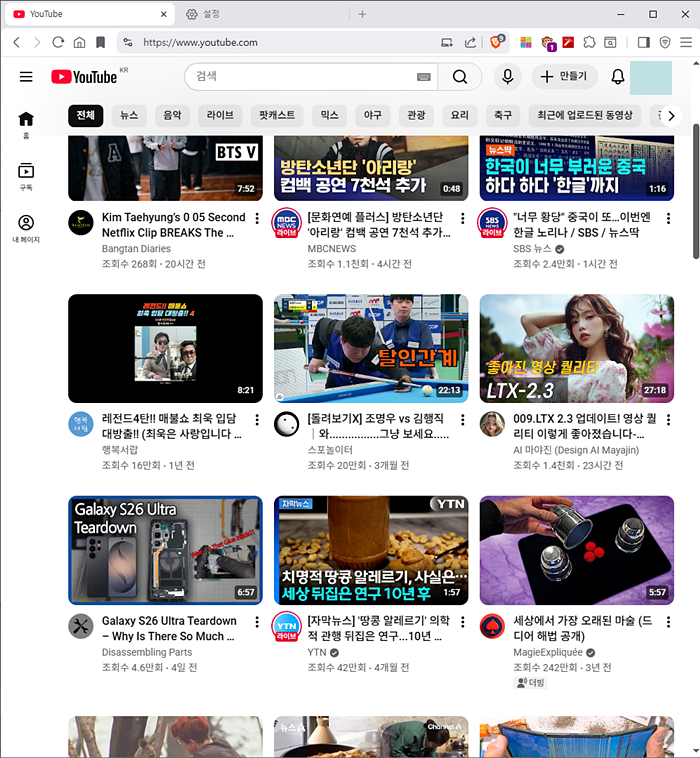Share this page via the share icon
The width and height of the screenshot is (700, 758).
[470, 43]
